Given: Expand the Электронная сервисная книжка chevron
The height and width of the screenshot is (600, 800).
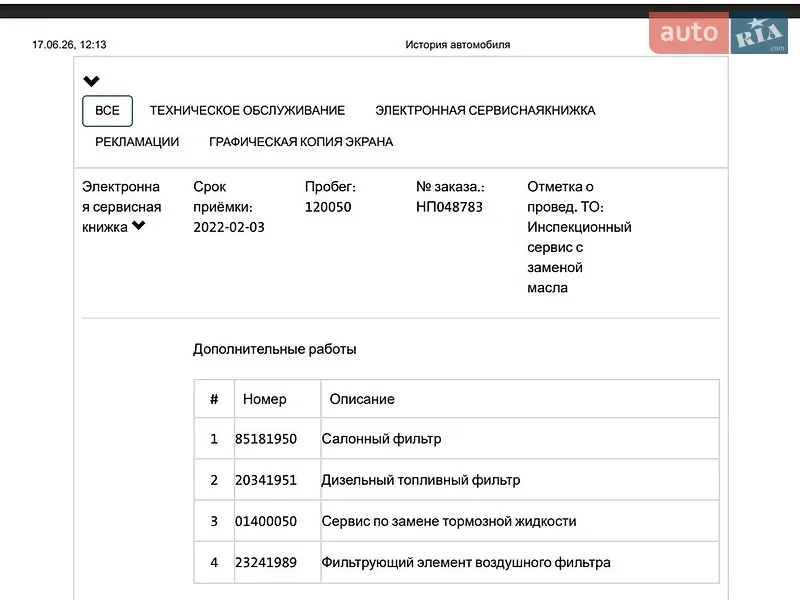Looking at the screenshot, I should pos(139,225).
